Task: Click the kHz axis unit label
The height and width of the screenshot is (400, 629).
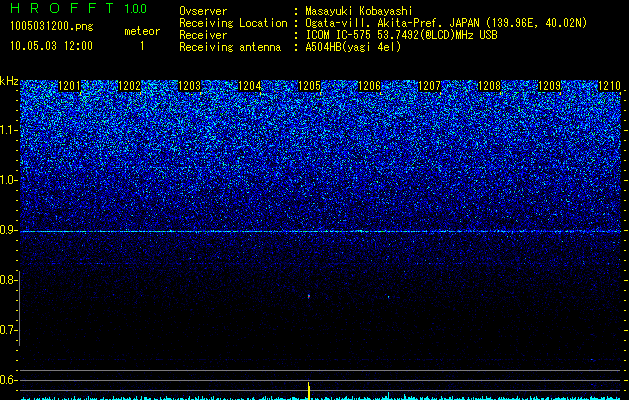Action: coord(9,81)
